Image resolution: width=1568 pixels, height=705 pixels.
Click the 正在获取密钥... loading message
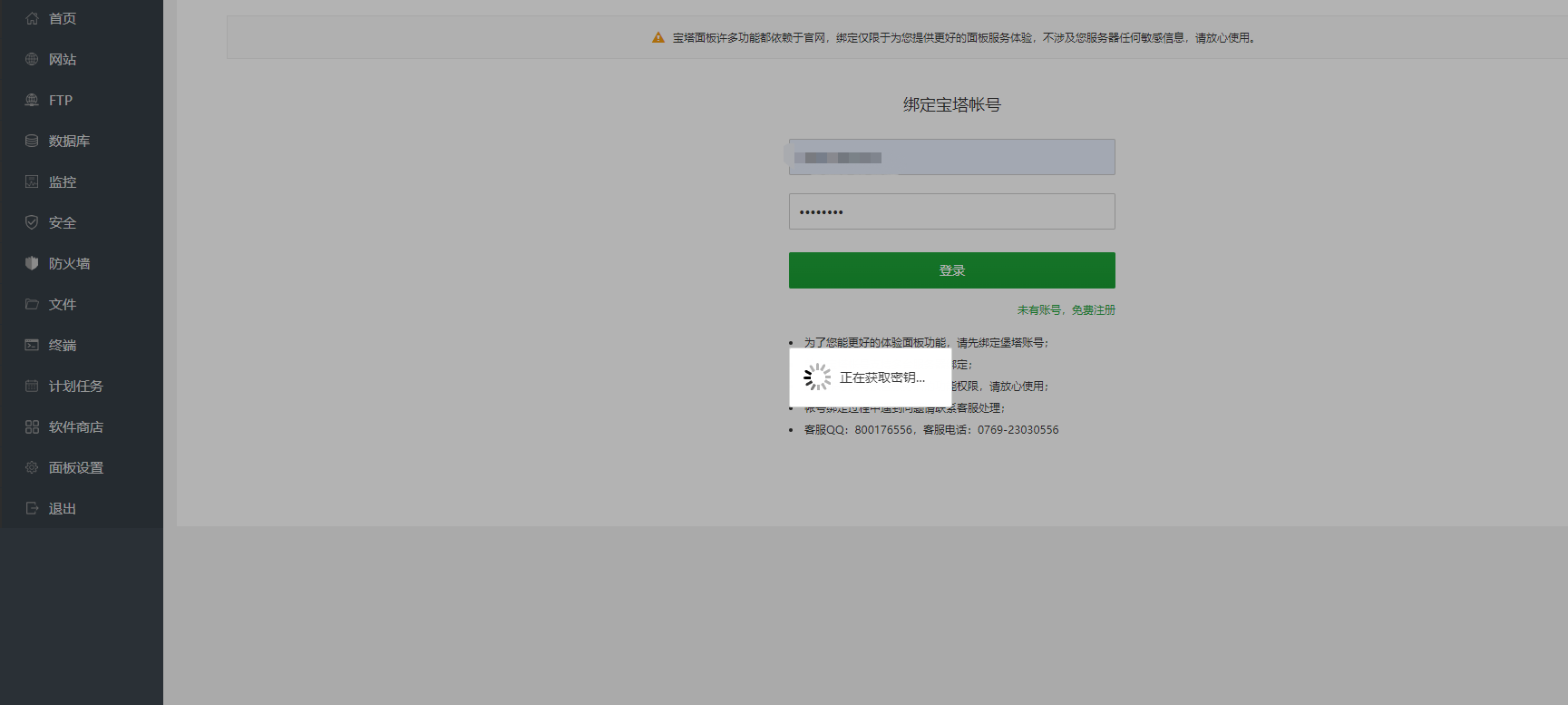pyautogui.click(x=882, y=377)
